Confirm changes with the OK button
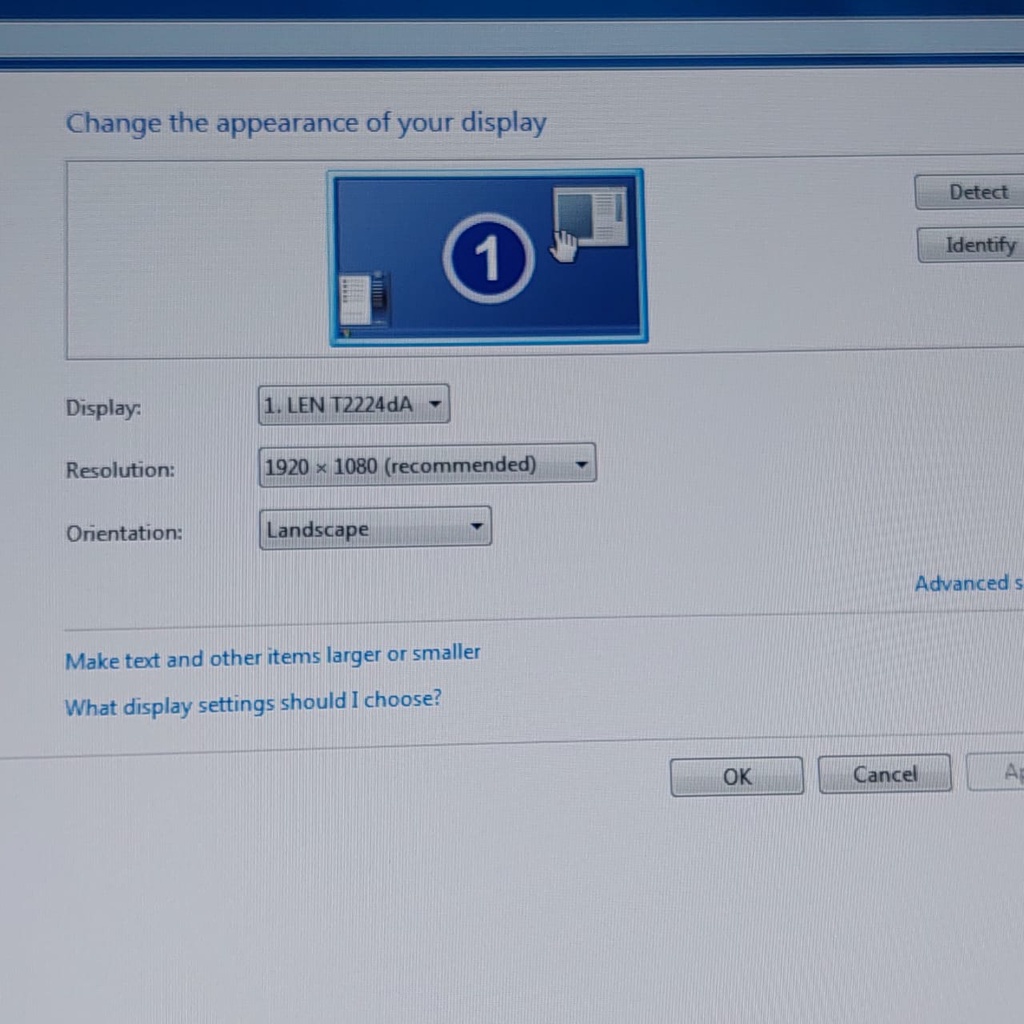This screenshot has width=1024, height=1024. pos(736,776)
